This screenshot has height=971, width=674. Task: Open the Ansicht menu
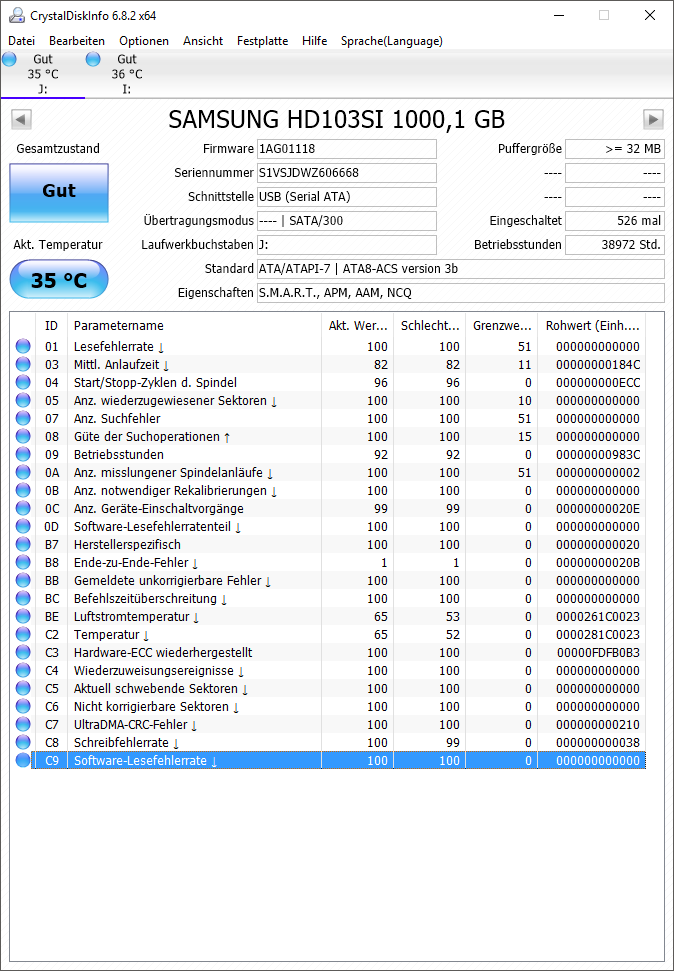click(x=203, y=41)
